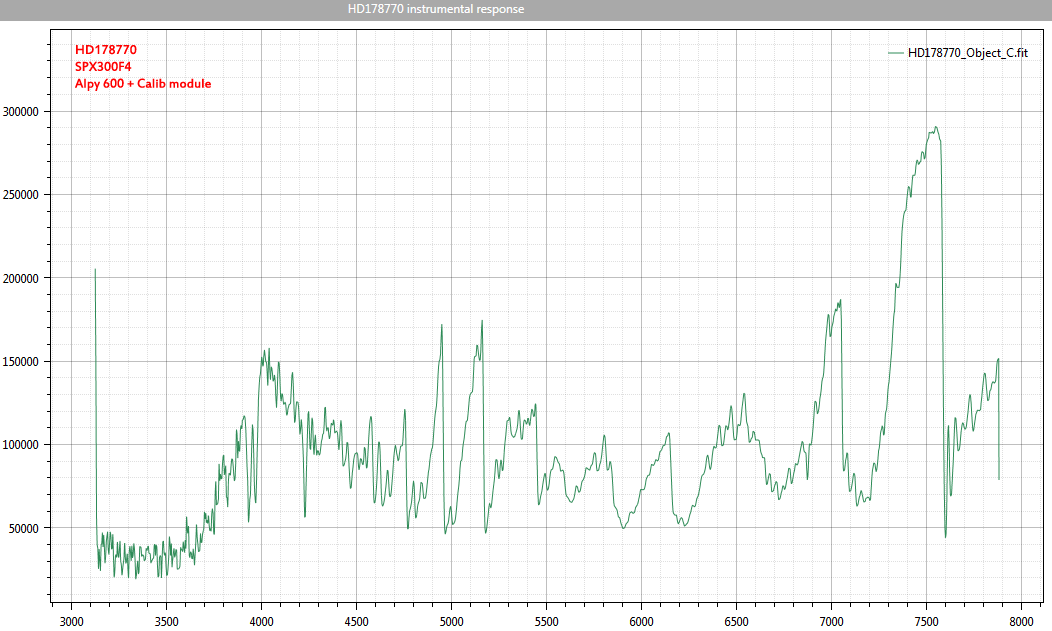This screenshot has height=631, width=1052.
Task: Select the "Alpy 600 + Calib module" annotation
Action: (143, 84)
